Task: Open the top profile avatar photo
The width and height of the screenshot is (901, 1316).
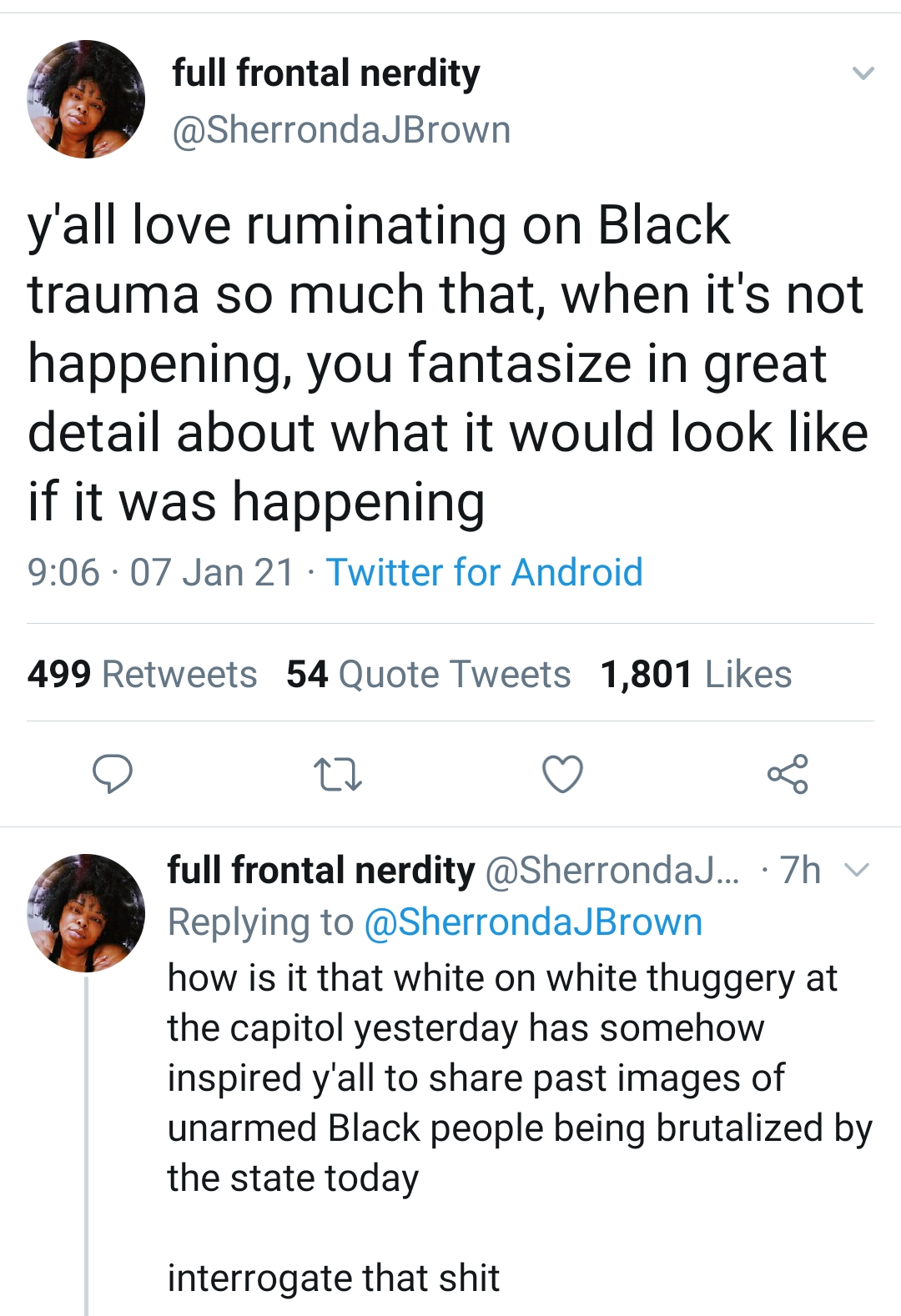Action: click(86, 99)
